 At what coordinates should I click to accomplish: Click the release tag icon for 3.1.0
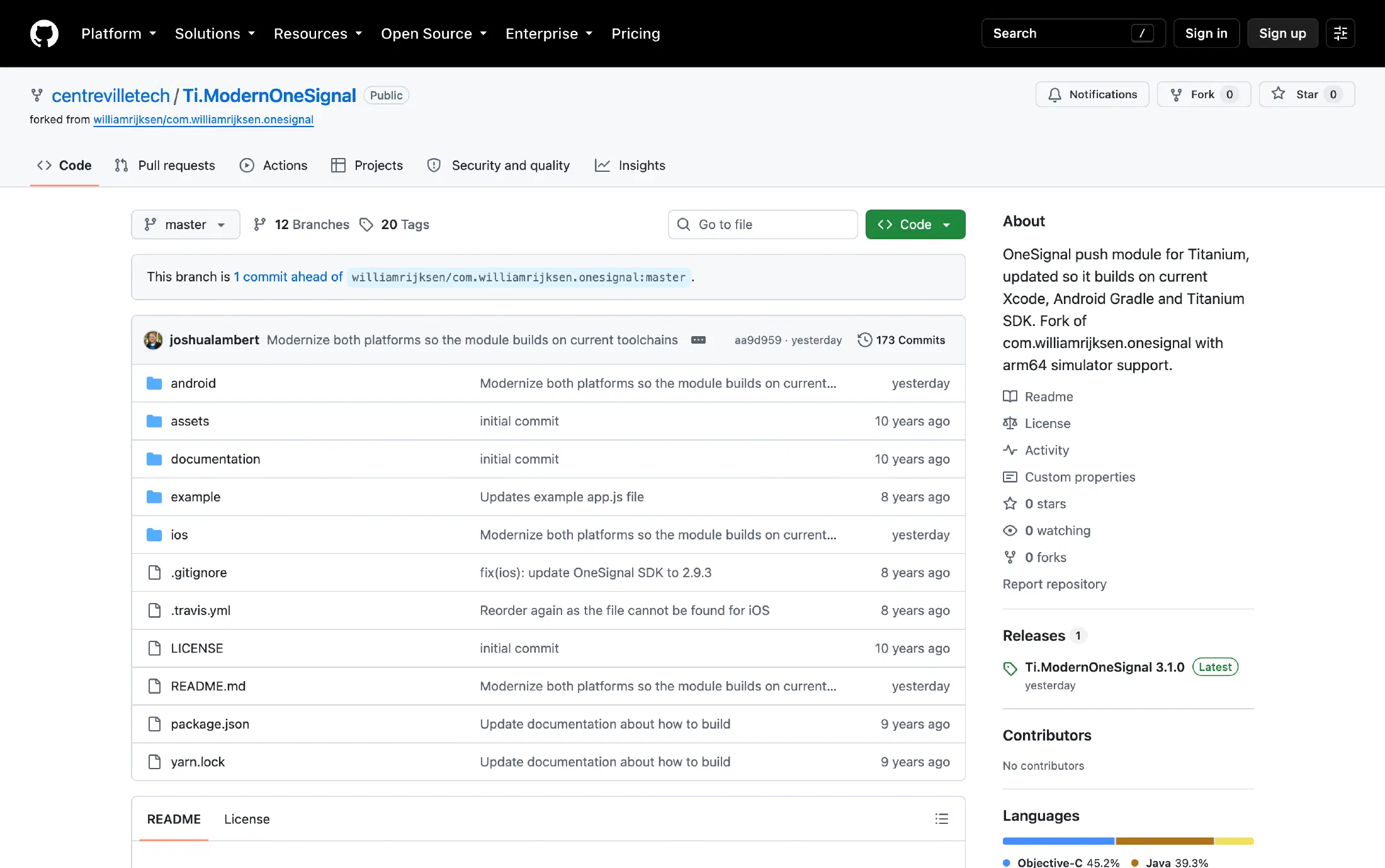(1010, 668)
